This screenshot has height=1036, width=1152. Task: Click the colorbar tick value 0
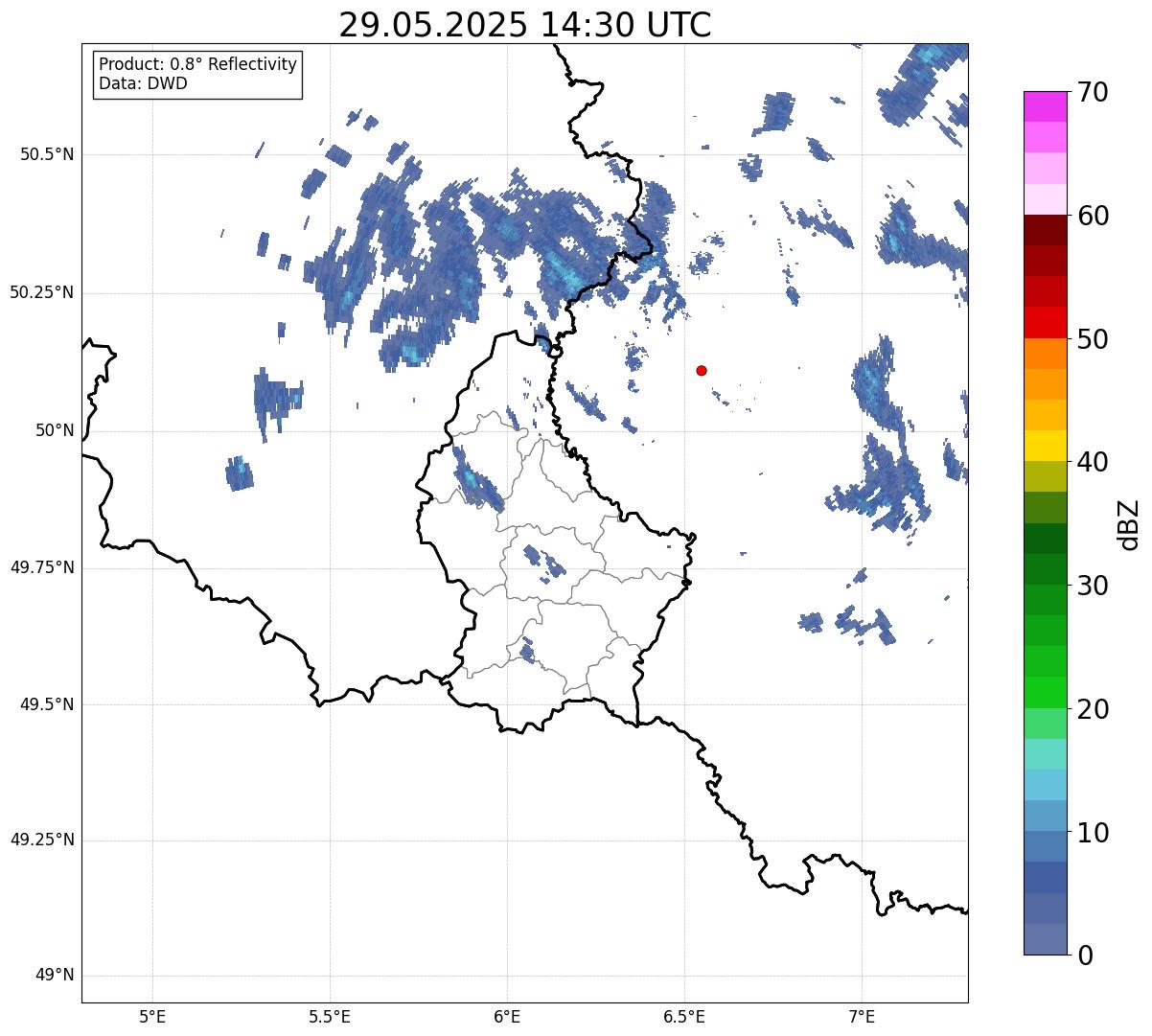[x=1085, y=955]
